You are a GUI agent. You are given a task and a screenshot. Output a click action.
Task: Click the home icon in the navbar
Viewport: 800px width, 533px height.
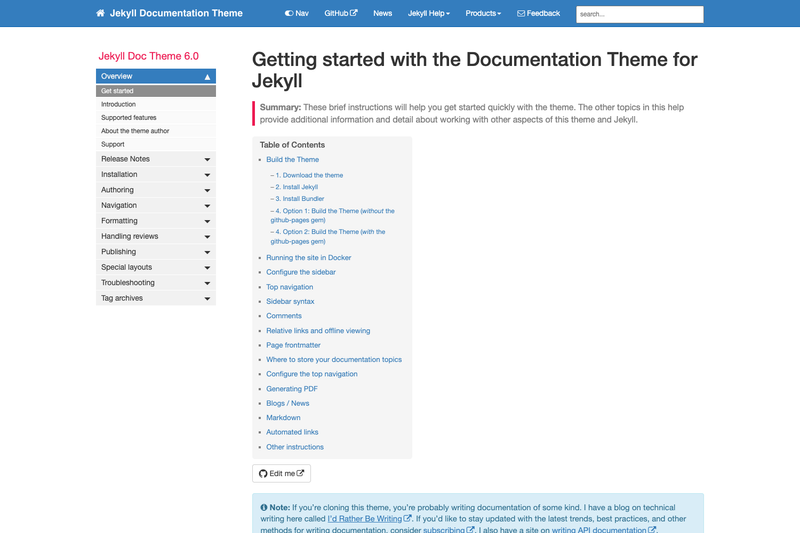[x=100, y=13]
